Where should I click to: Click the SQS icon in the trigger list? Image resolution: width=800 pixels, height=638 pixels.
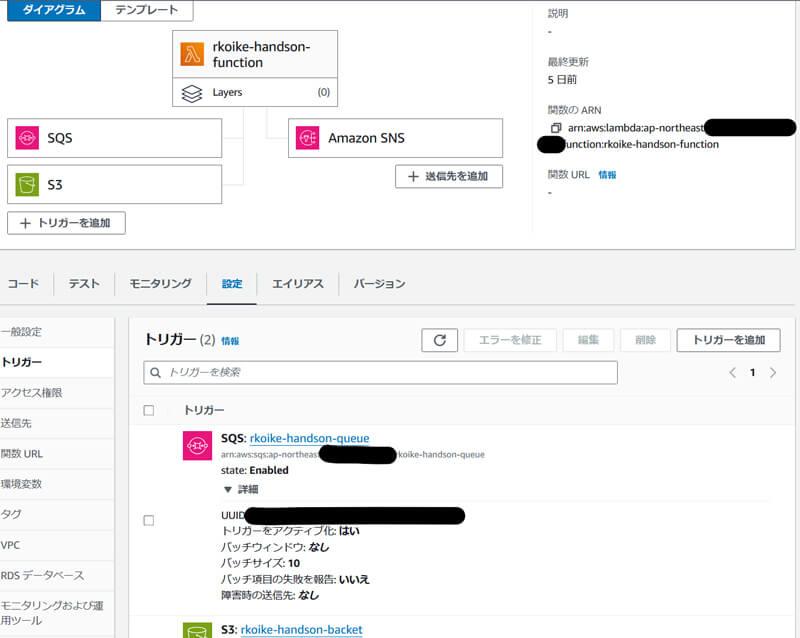(x=197, y=446)
